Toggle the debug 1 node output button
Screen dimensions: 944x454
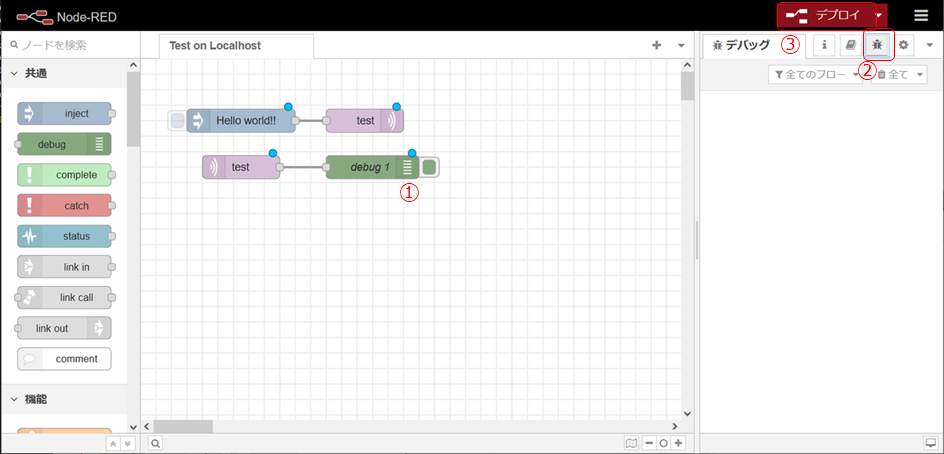429,167
